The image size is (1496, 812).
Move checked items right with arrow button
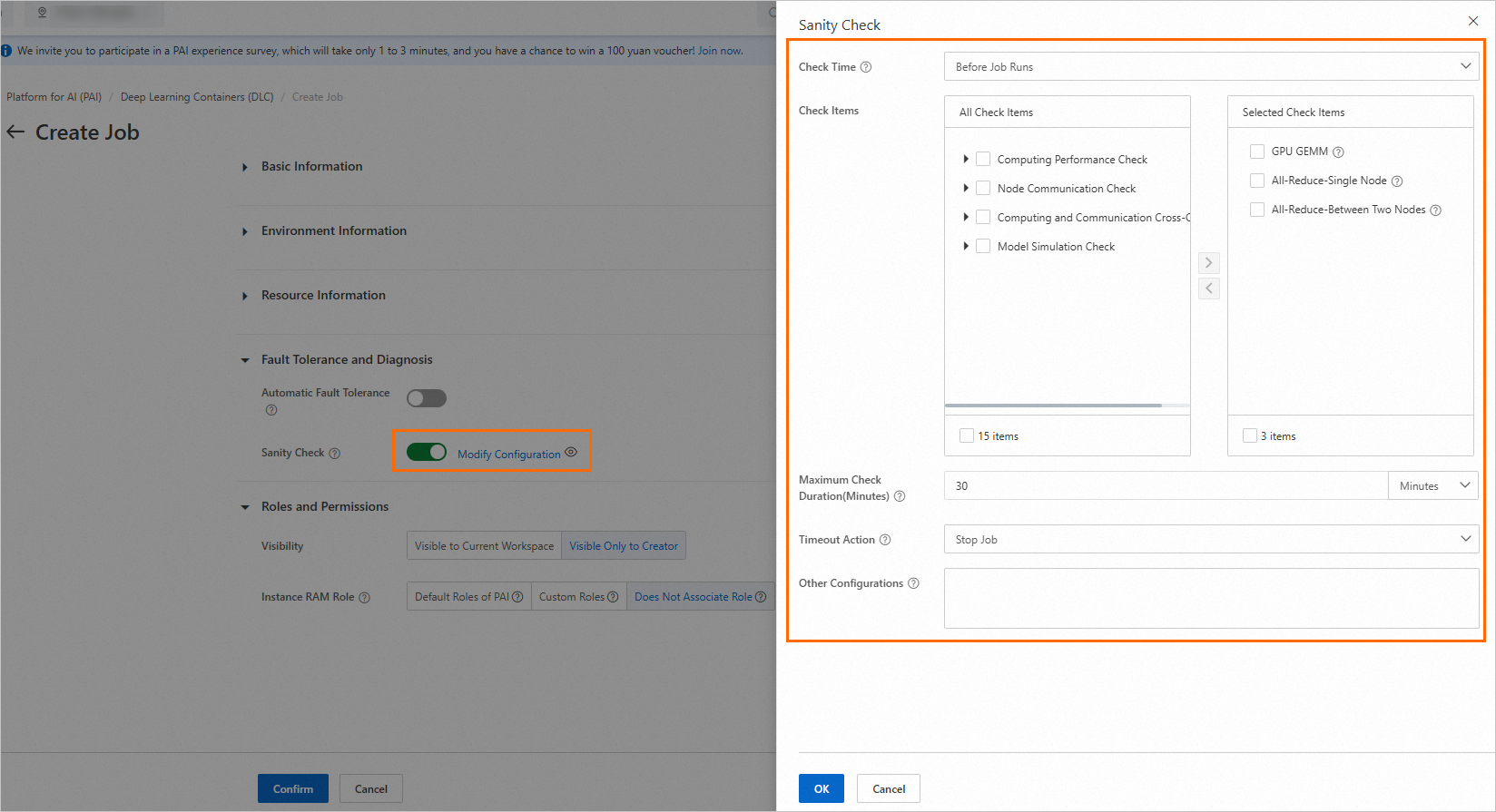(1209, 263)
